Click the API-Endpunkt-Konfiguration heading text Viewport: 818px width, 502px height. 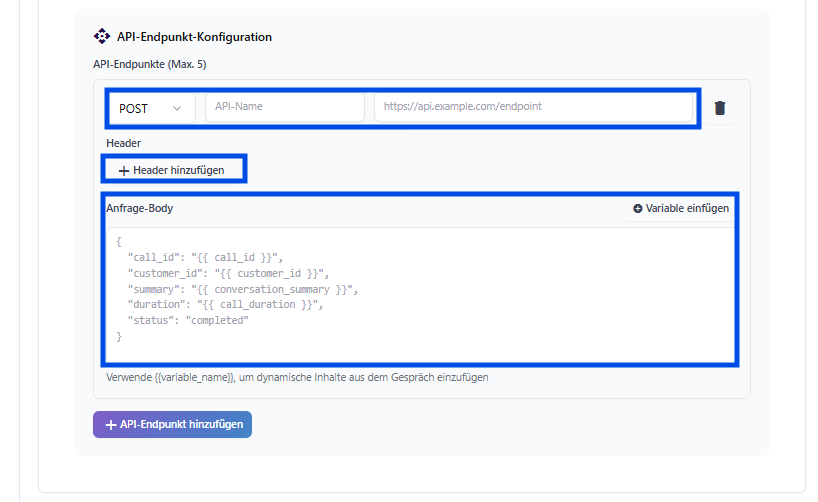pos(194,37)
